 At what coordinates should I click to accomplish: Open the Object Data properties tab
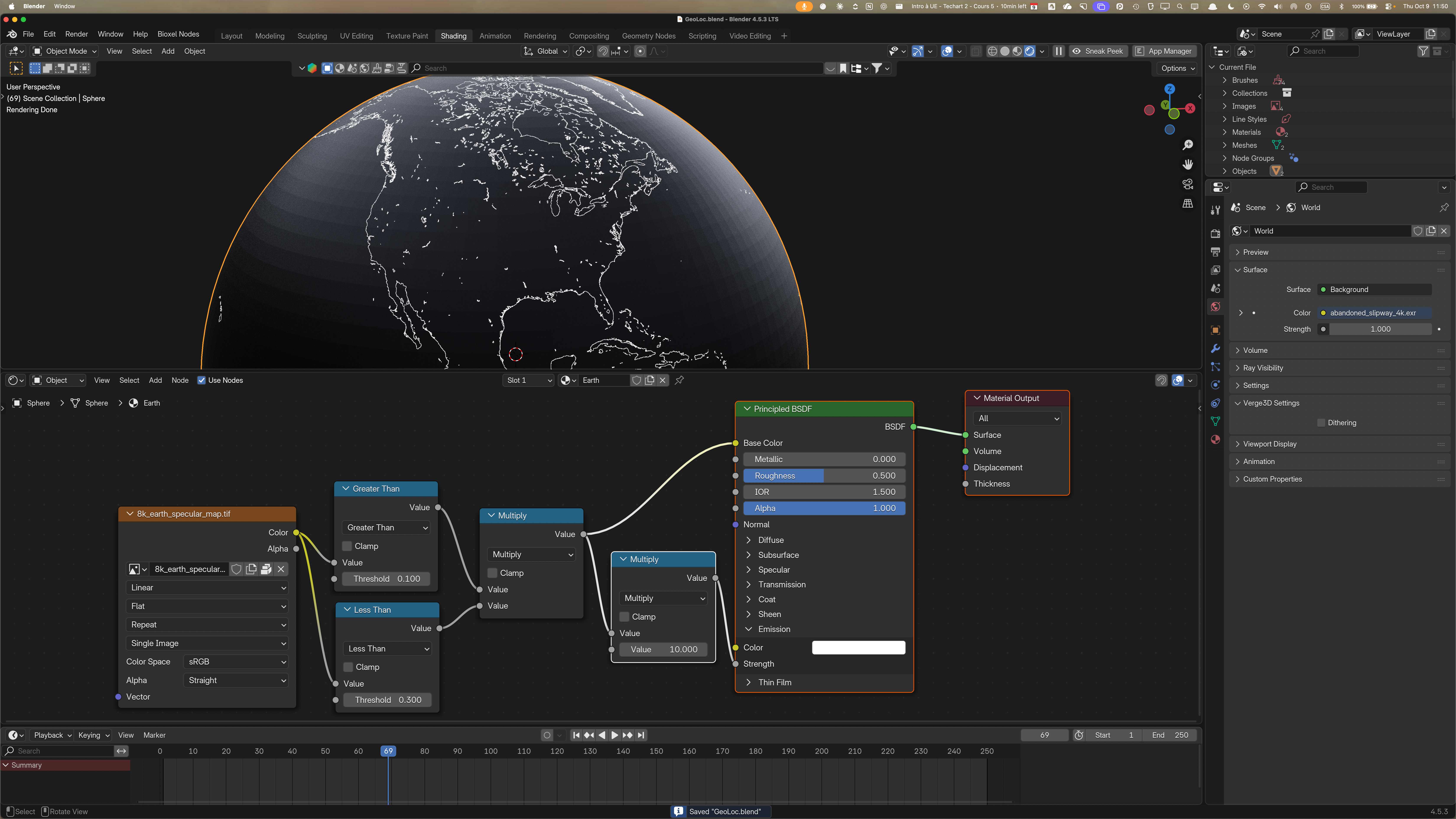[1215, 421]
